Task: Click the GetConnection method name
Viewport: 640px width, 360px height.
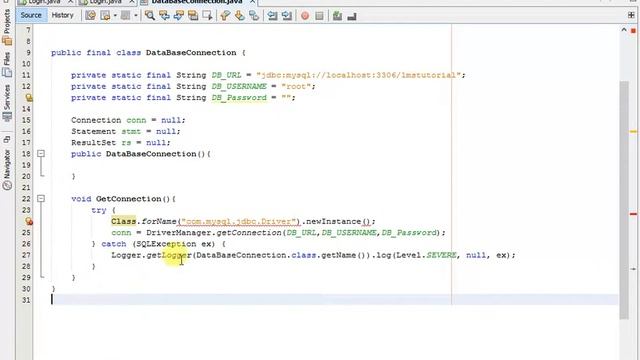Action: (x=129, y=199)
